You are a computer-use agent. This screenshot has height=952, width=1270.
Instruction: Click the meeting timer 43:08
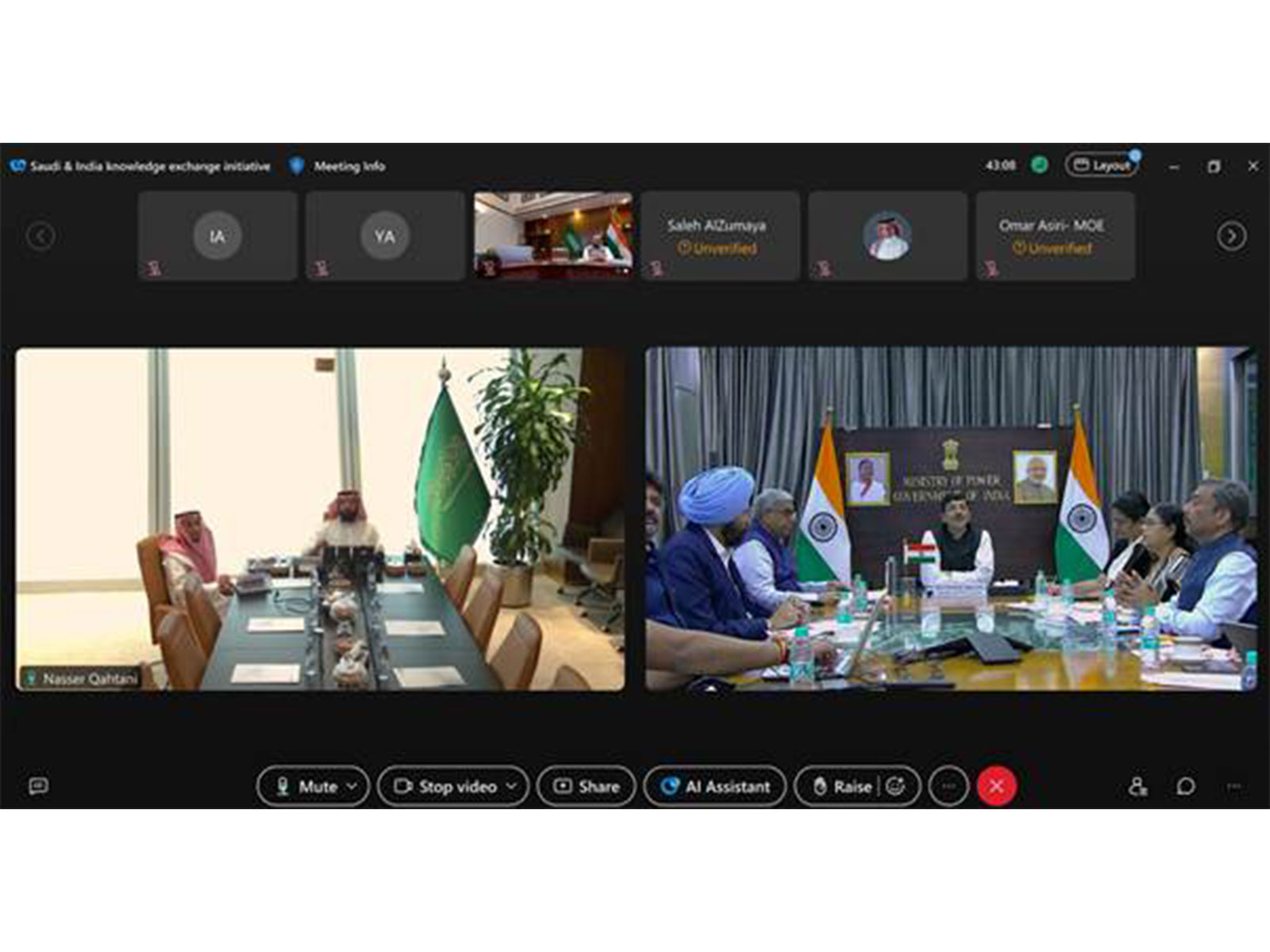tap(1000, 165)
